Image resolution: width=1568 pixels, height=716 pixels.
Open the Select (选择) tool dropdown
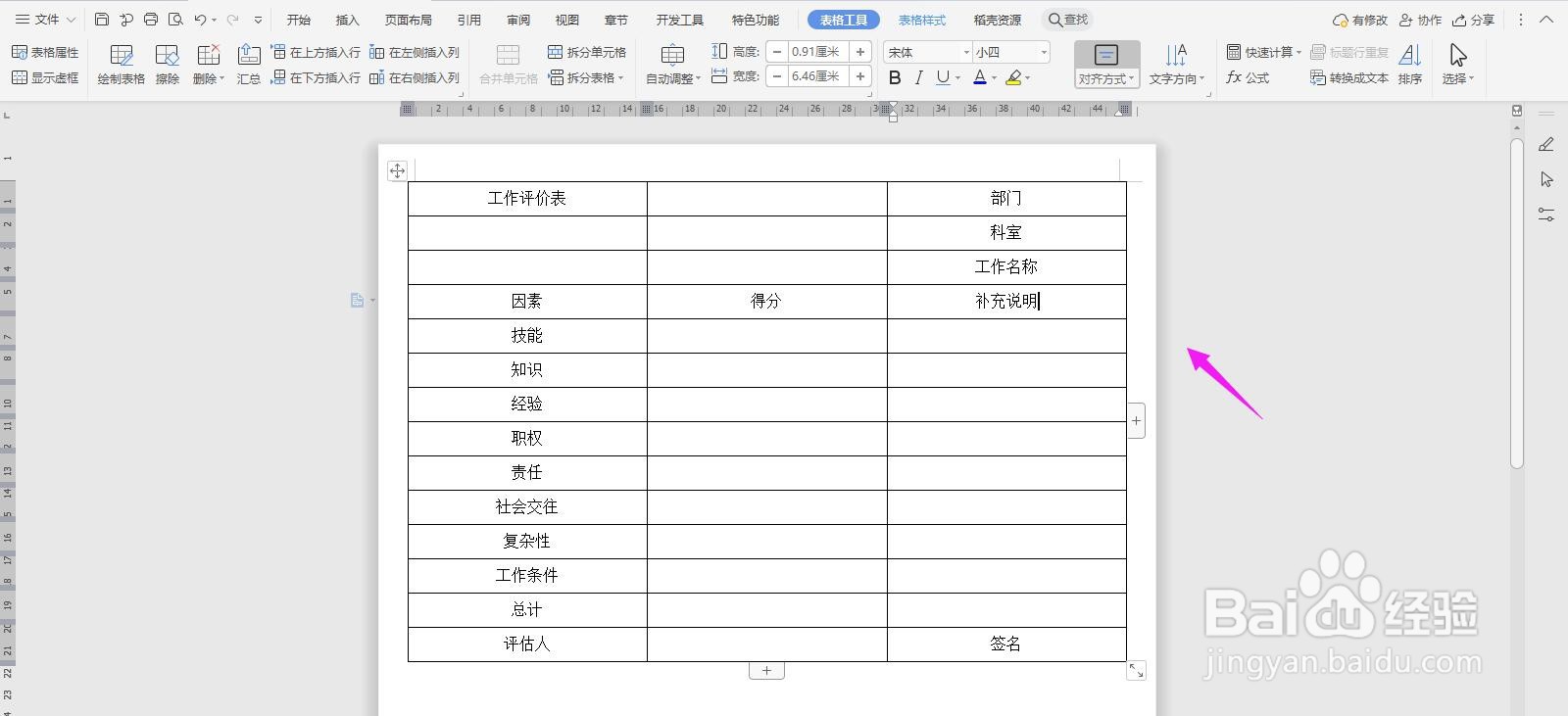click(x=1458, y=65)
